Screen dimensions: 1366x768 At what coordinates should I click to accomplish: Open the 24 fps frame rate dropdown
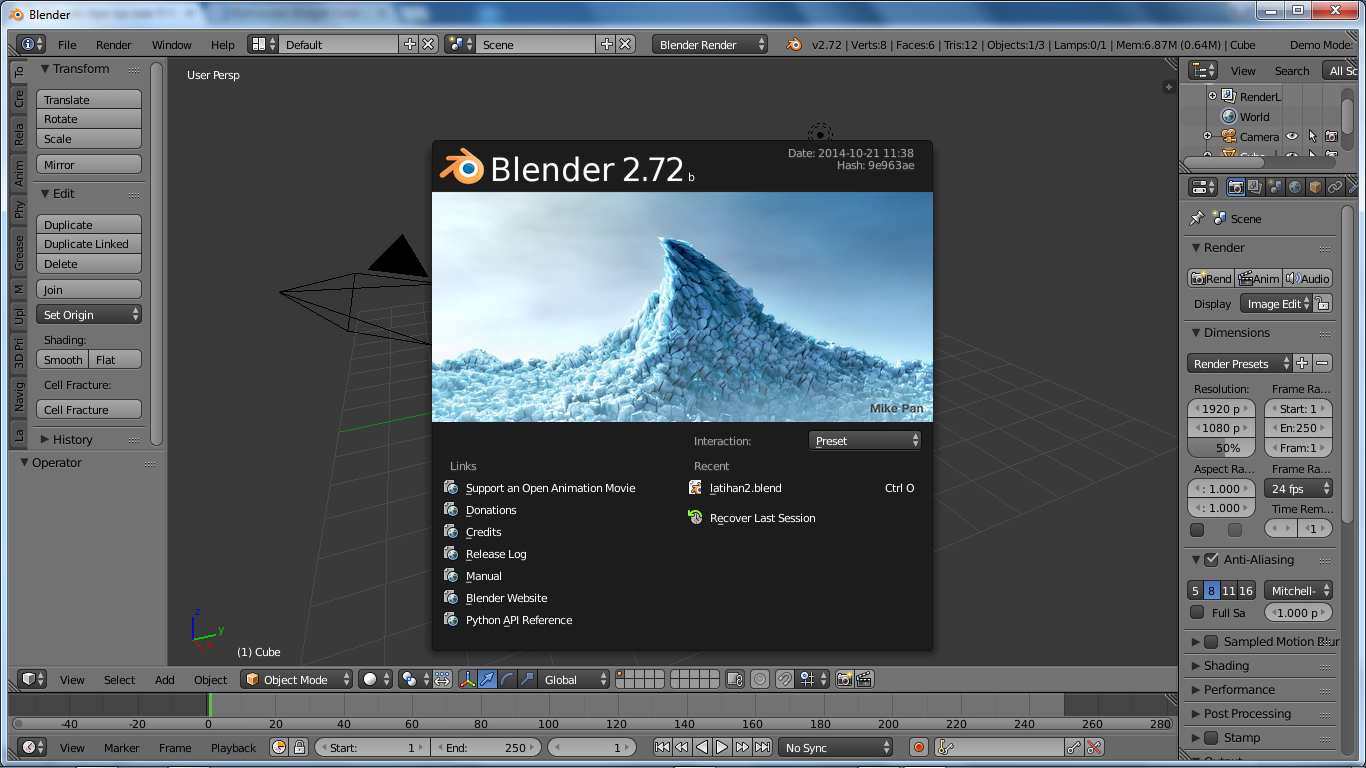[1298, 488]
